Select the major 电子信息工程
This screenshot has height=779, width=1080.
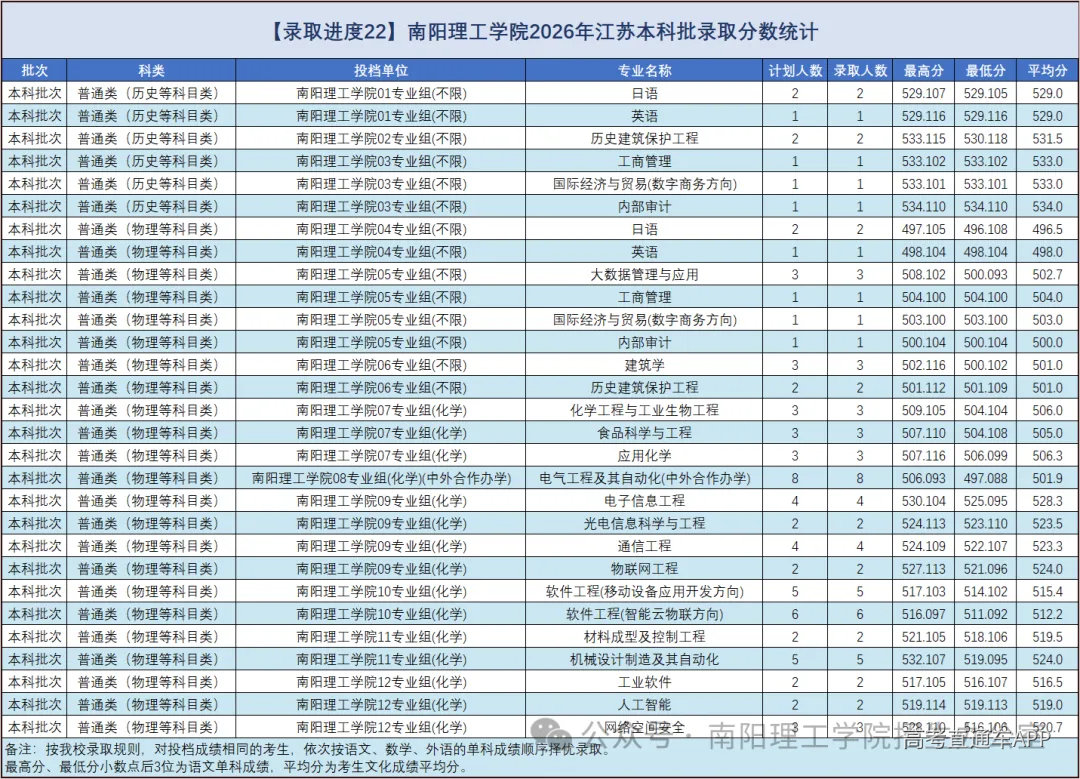point(644,501)
